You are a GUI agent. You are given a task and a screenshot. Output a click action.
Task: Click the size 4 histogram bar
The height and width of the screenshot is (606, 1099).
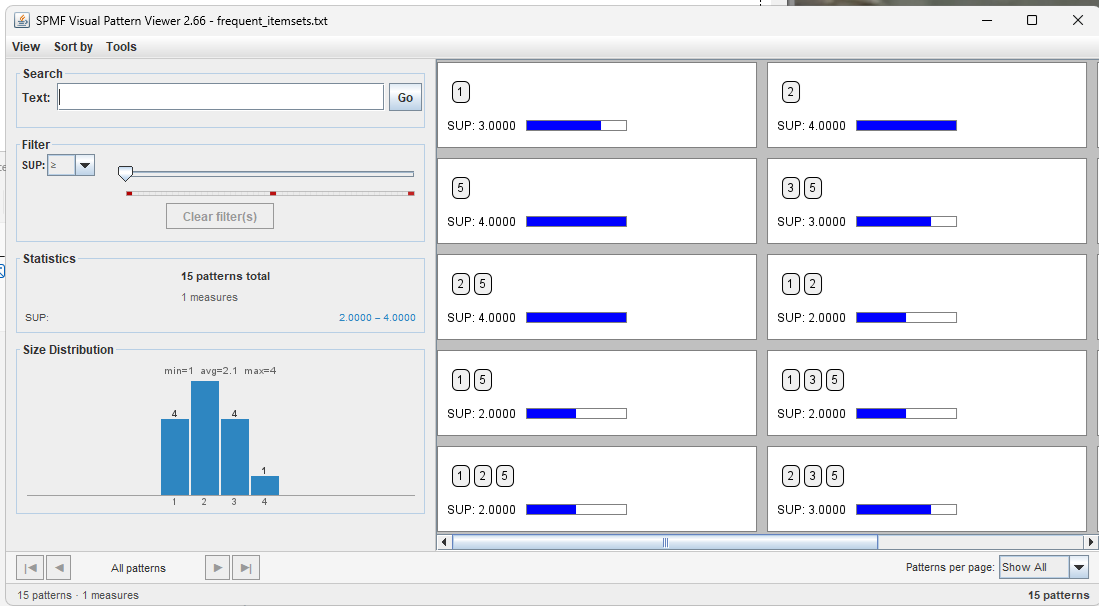click(265, 486)
